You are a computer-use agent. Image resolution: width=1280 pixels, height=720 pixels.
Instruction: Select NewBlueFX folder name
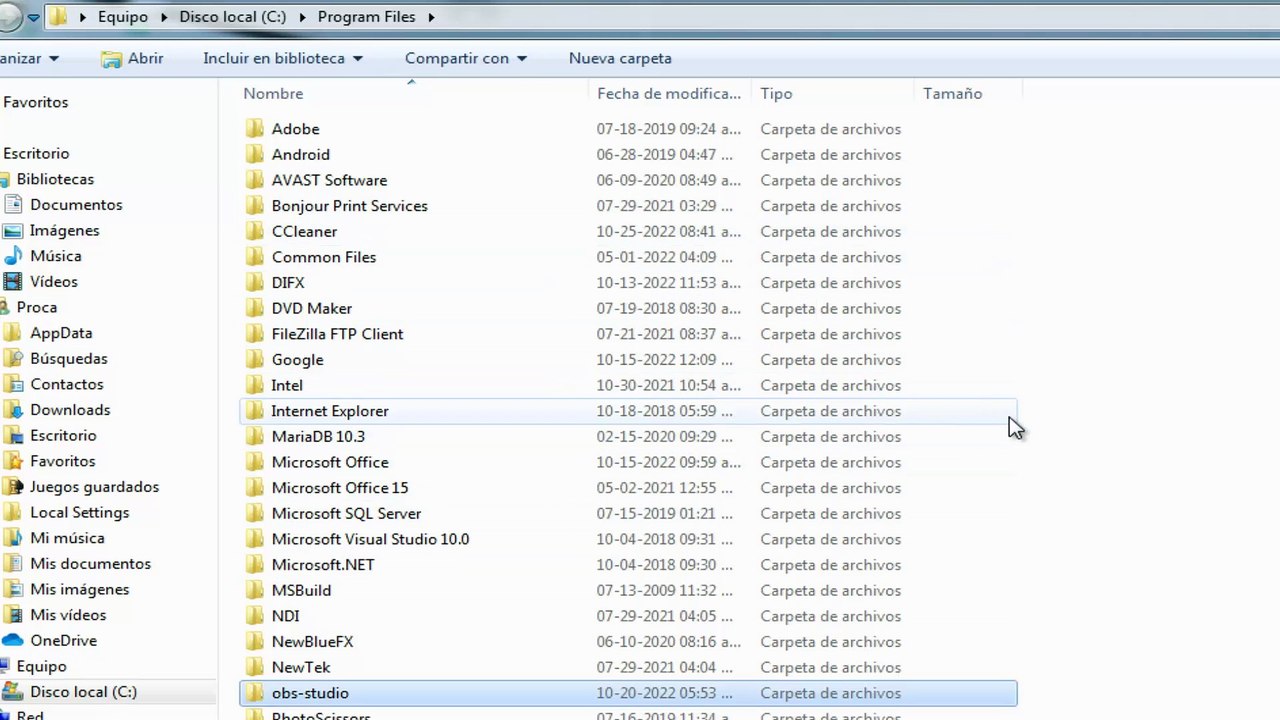312,642
